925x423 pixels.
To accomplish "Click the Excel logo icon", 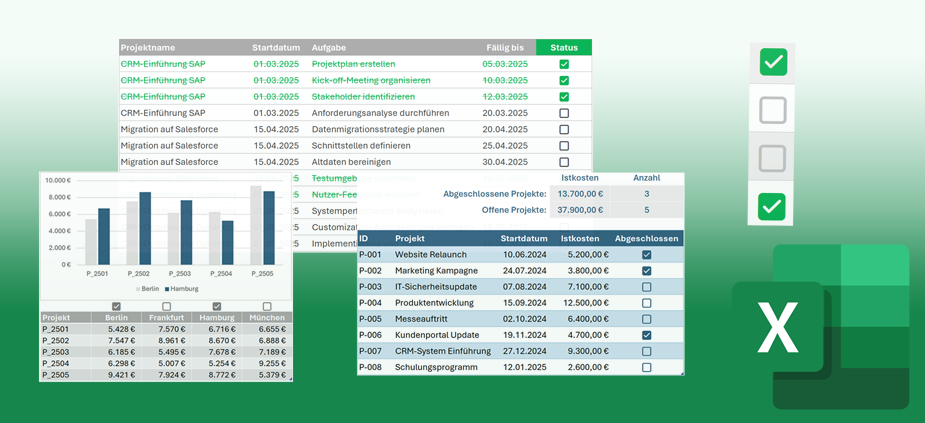I will [820, 328].
